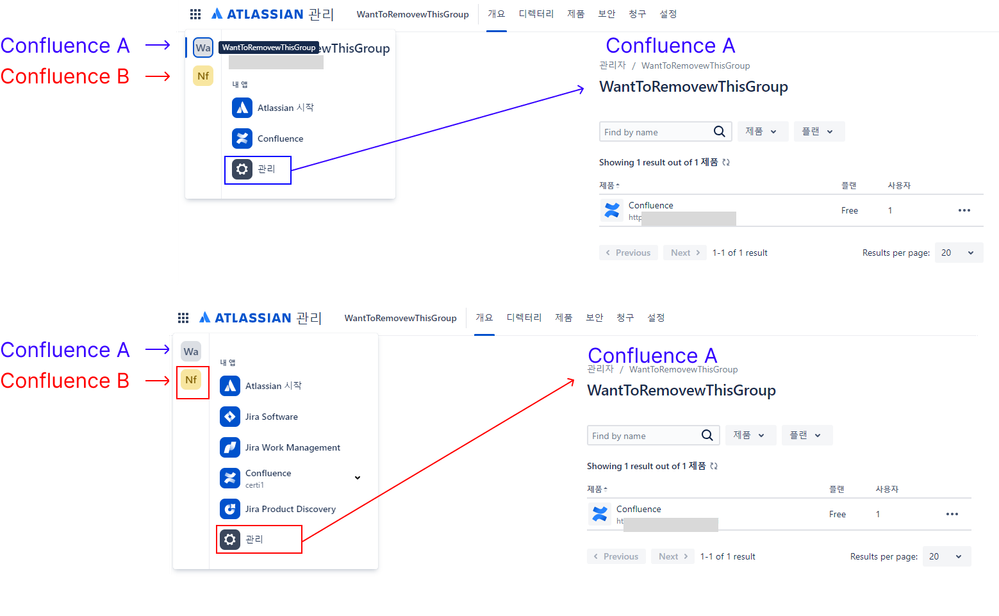Select the Wa site avatar in the upper panel

click(203, 48)
